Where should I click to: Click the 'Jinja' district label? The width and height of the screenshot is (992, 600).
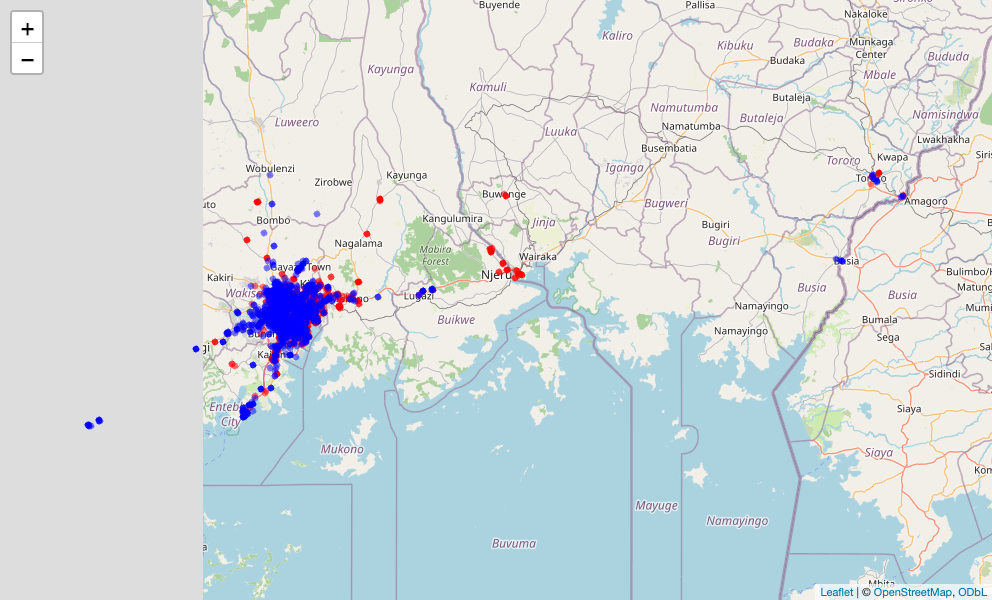[x=543, y=222]
